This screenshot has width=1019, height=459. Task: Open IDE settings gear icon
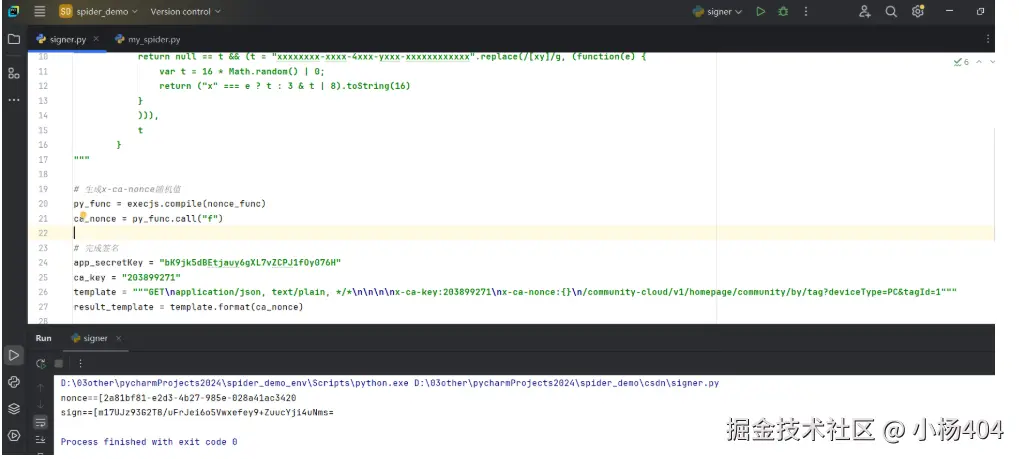pos(918,12)
